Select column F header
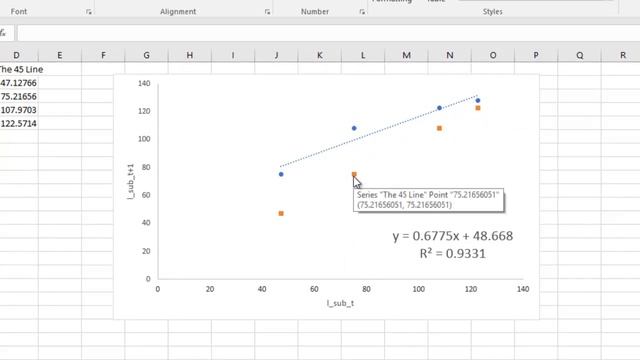This screenshot has height=360, width=640. point(103,55)
